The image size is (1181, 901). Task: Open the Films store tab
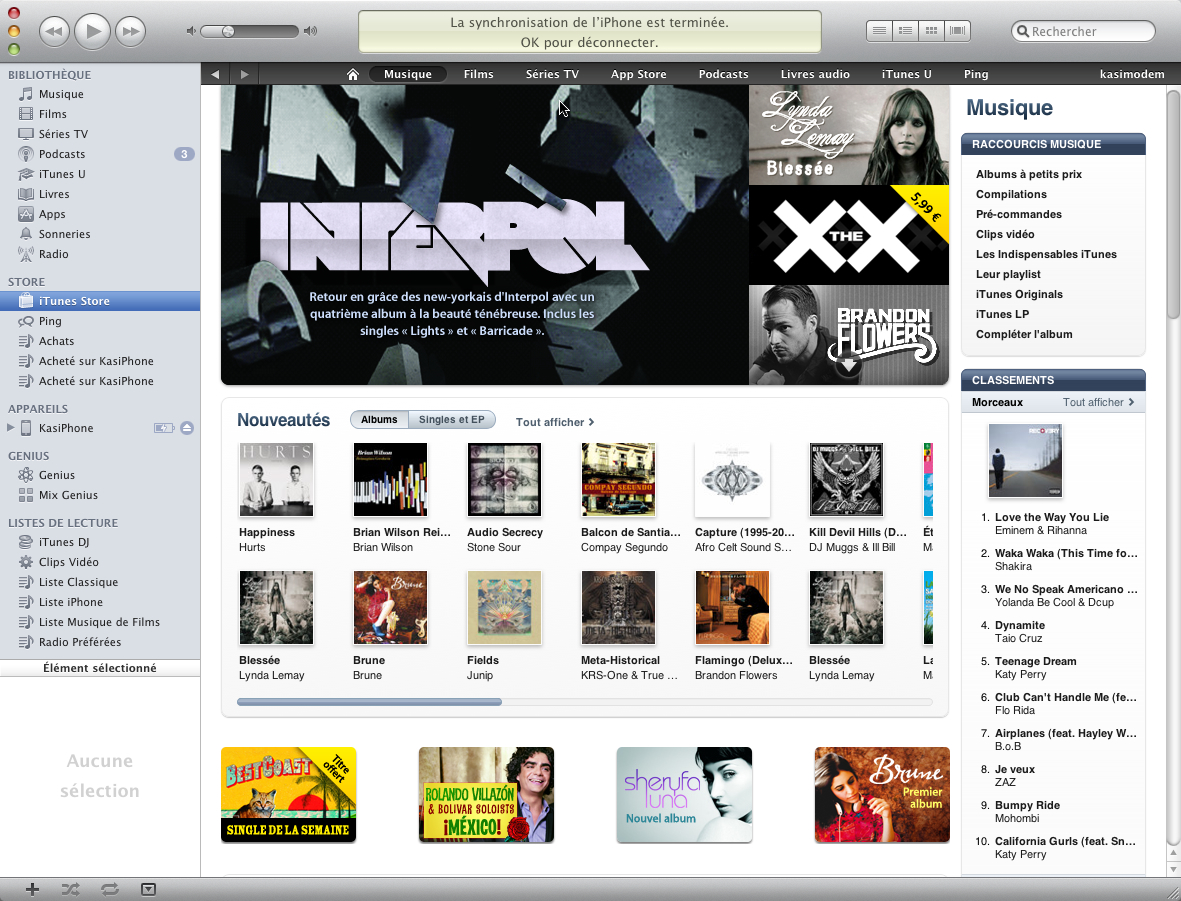[478, 74]
